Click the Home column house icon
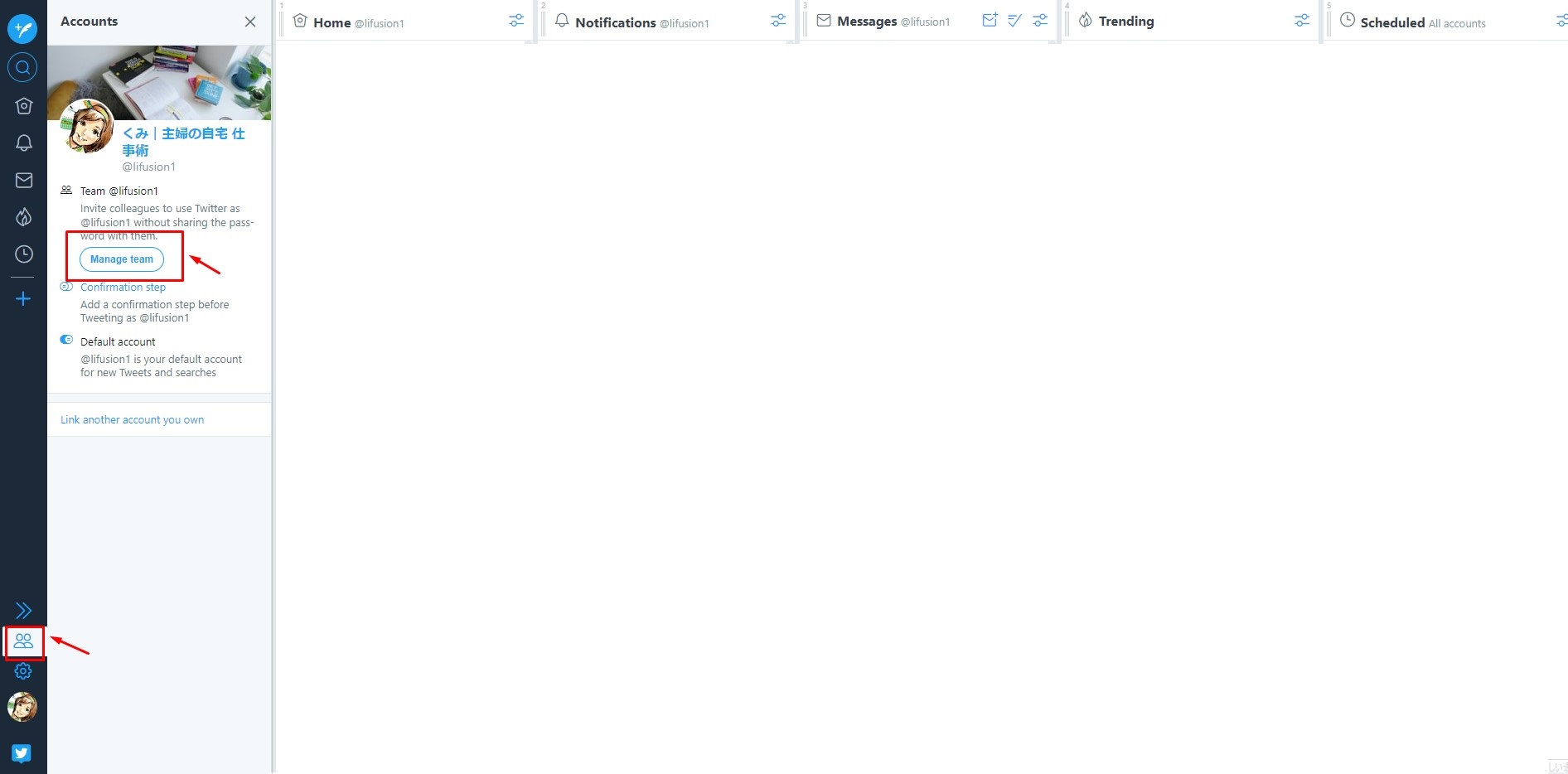 tap(300, 21)
